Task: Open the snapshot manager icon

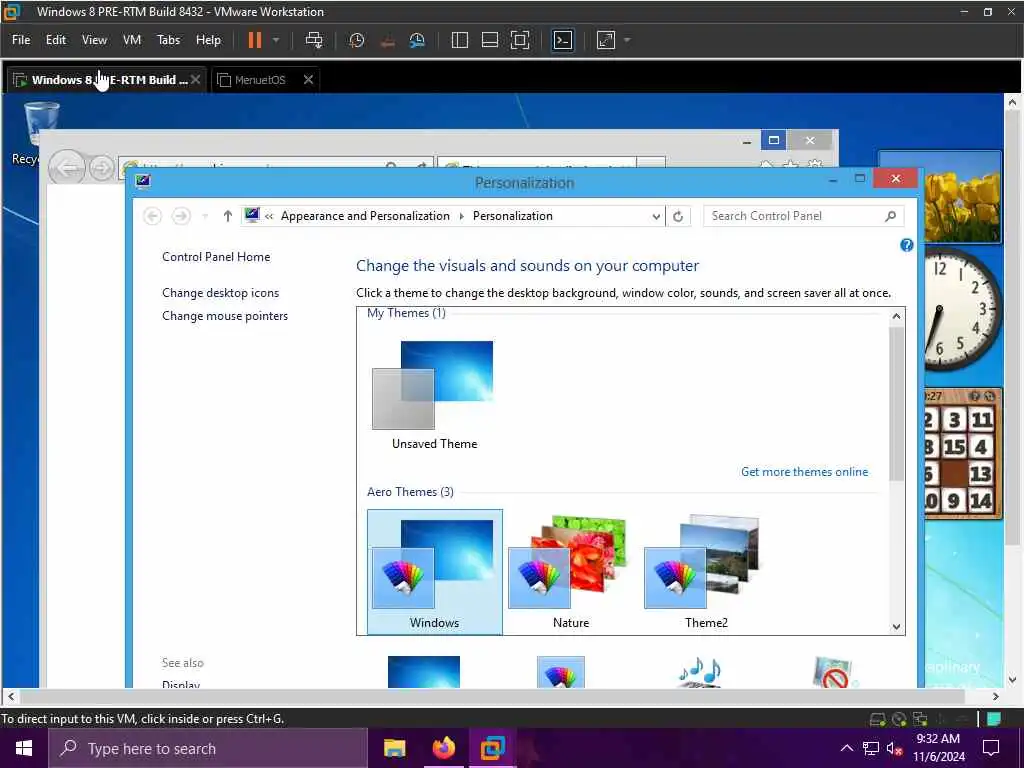Action: (417, 40)
